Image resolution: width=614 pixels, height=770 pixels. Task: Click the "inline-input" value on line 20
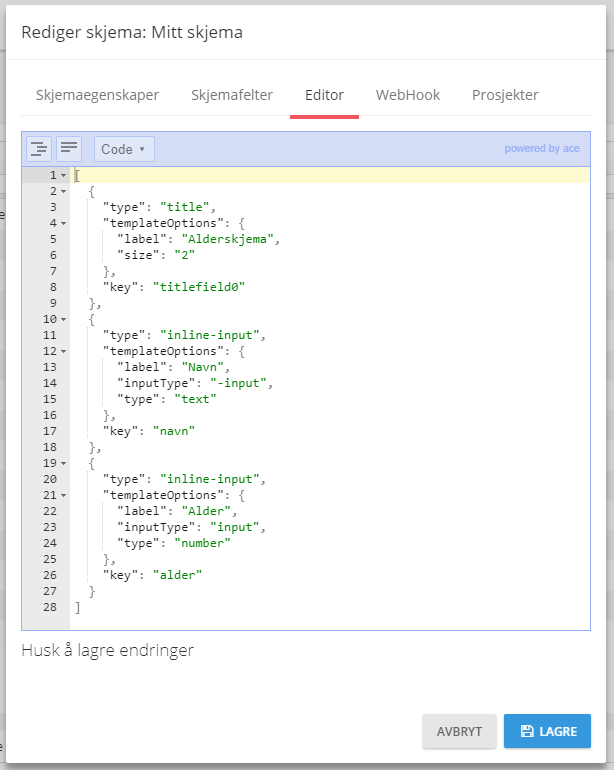click(210, 479)
